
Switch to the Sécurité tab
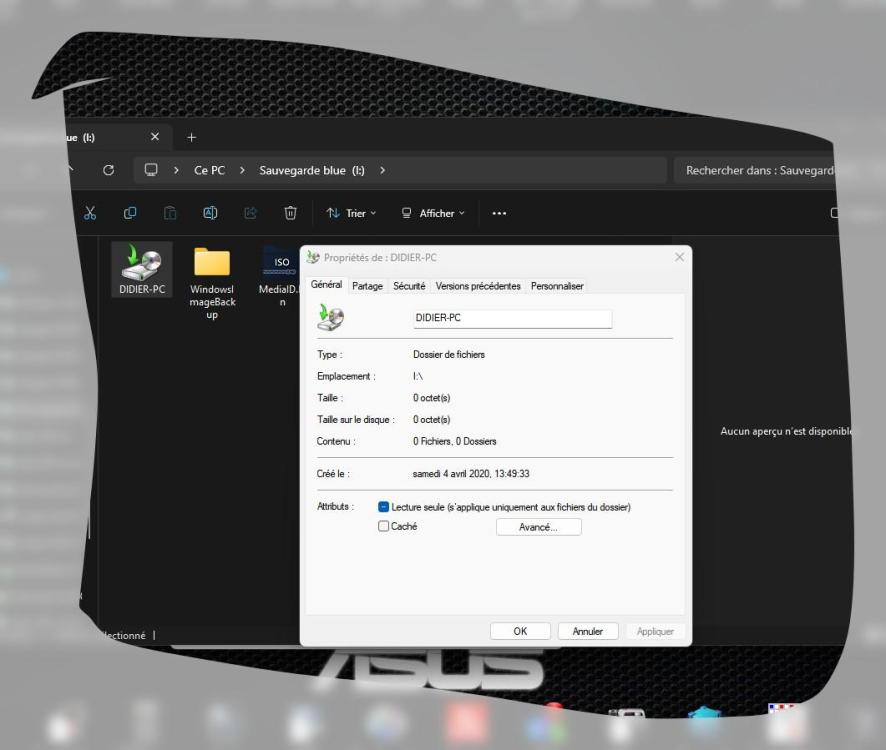[x=409, y=286]
